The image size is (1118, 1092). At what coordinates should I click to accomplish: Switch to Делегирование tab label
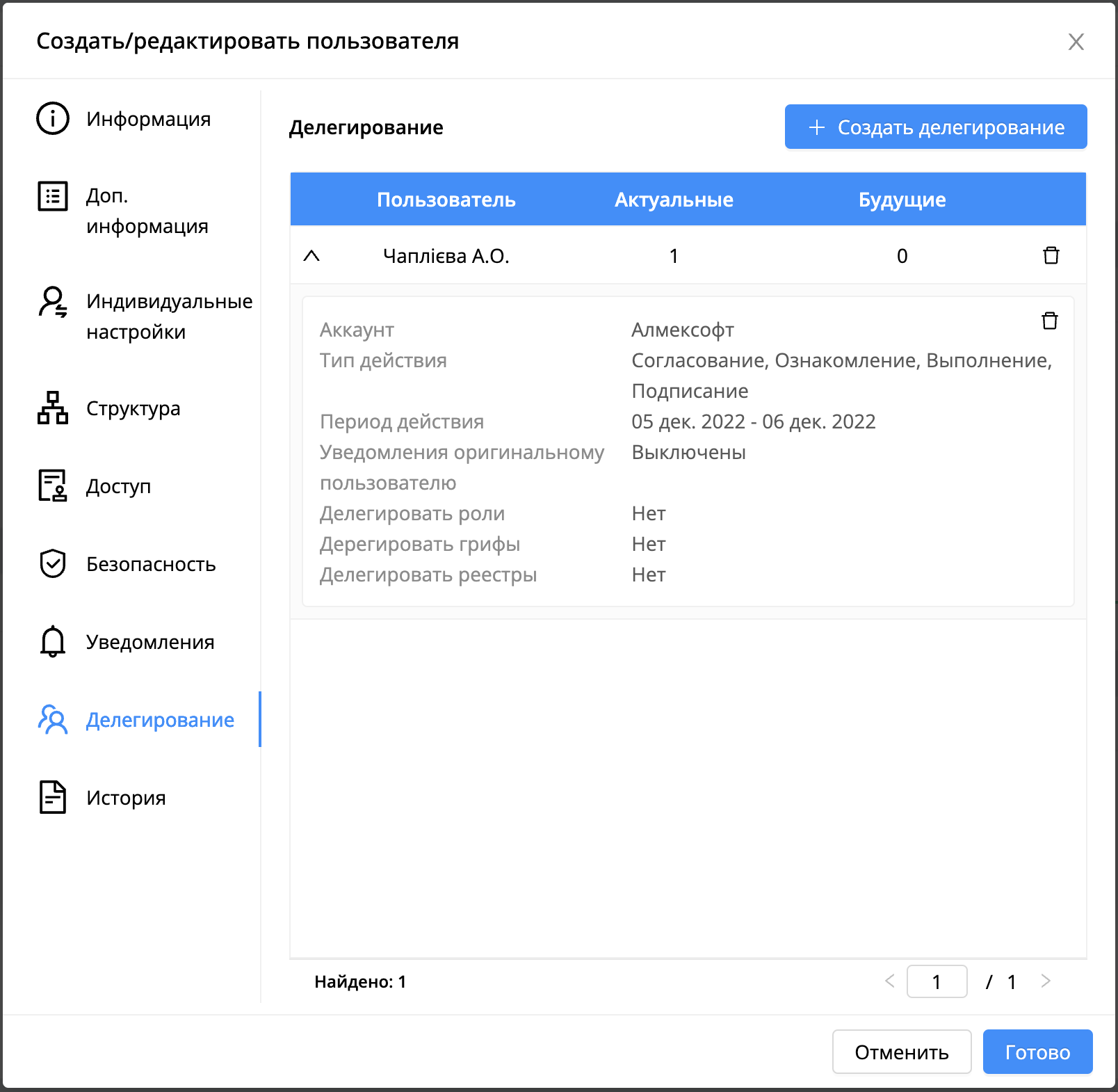click(x=160, y=720)
